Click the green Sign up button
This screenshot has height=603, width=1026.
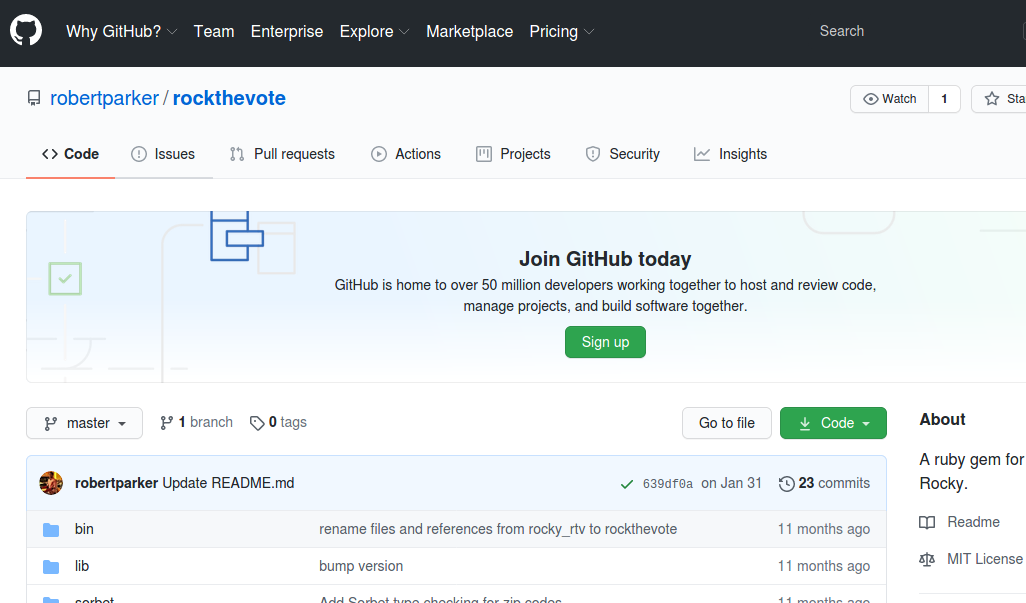pyautogui.click(x=605, y=342)
